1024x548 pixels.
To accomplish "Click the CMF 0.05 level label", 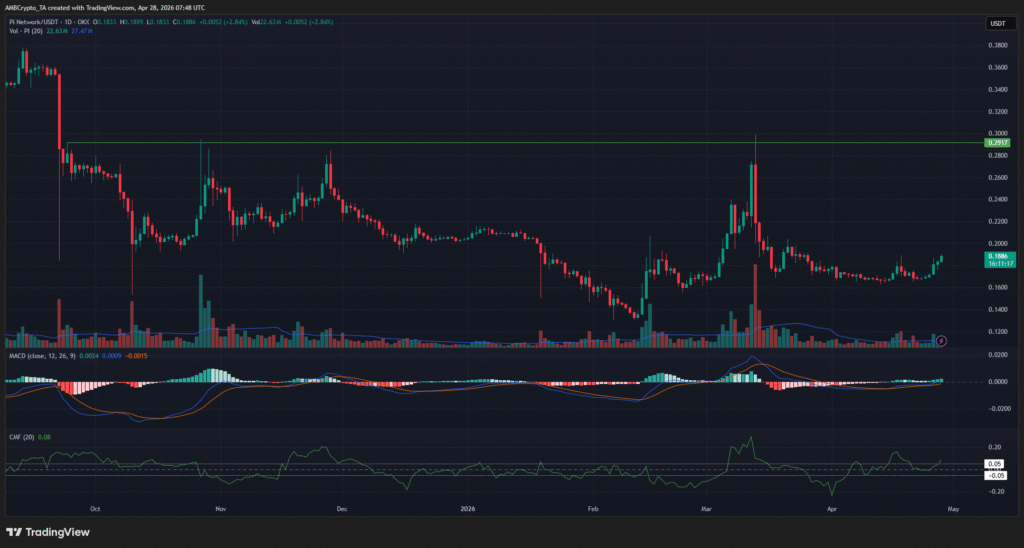I will (x=995, y=464).
